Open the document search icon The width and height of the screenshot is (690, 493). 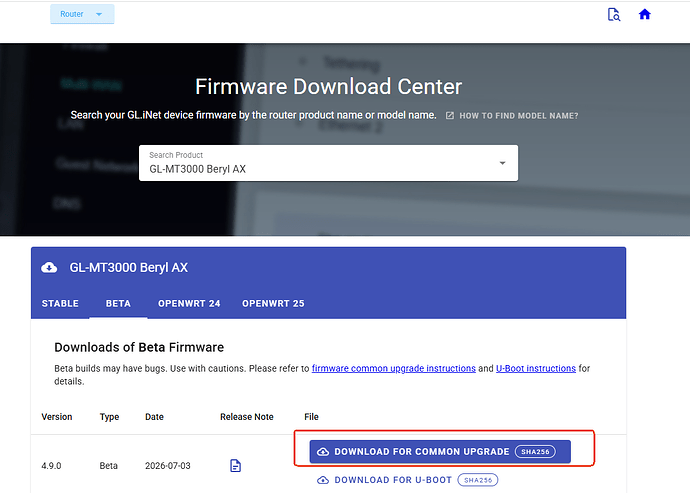click(x=613, y=15)
